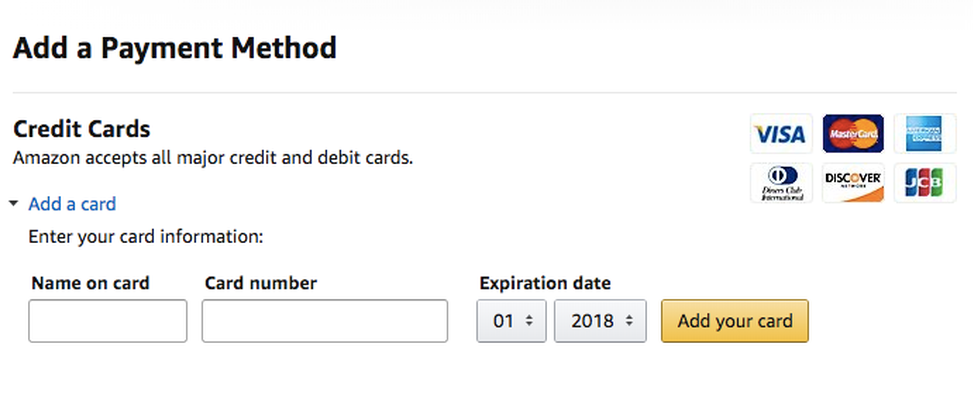Select the Expiration date label
The width and height of the screenshot is (973, 405).
click(x=545, y=284)
